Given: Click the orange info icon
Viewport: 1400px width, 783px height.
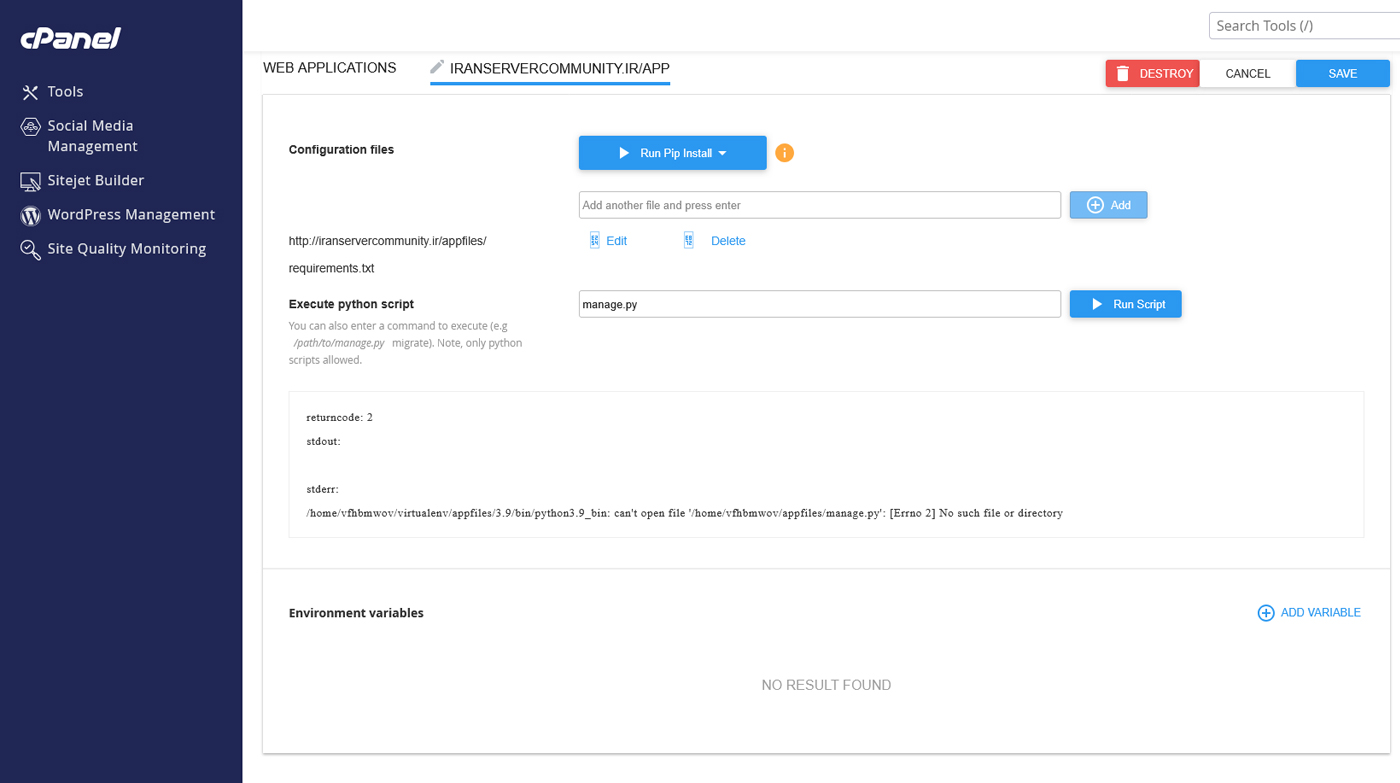Looking at the screenshot, I should [x=785, y=153].
